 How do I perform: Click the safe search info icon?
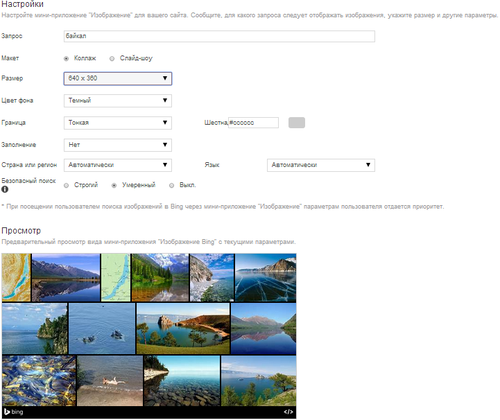[x=5, y=189]
